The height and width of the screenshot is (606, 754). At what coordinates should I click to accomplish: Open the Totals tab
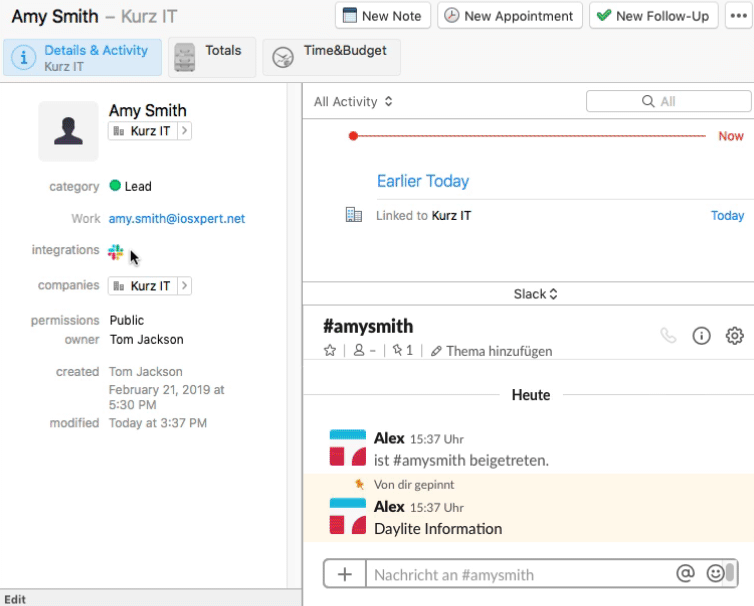tap(212, 58)
